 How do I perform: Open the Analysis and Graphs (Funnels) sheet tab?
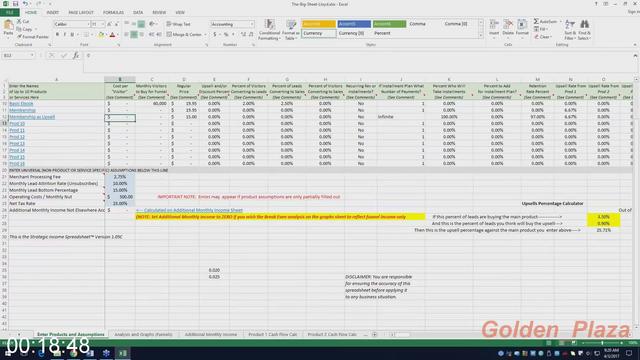click(x=143, y=334)
